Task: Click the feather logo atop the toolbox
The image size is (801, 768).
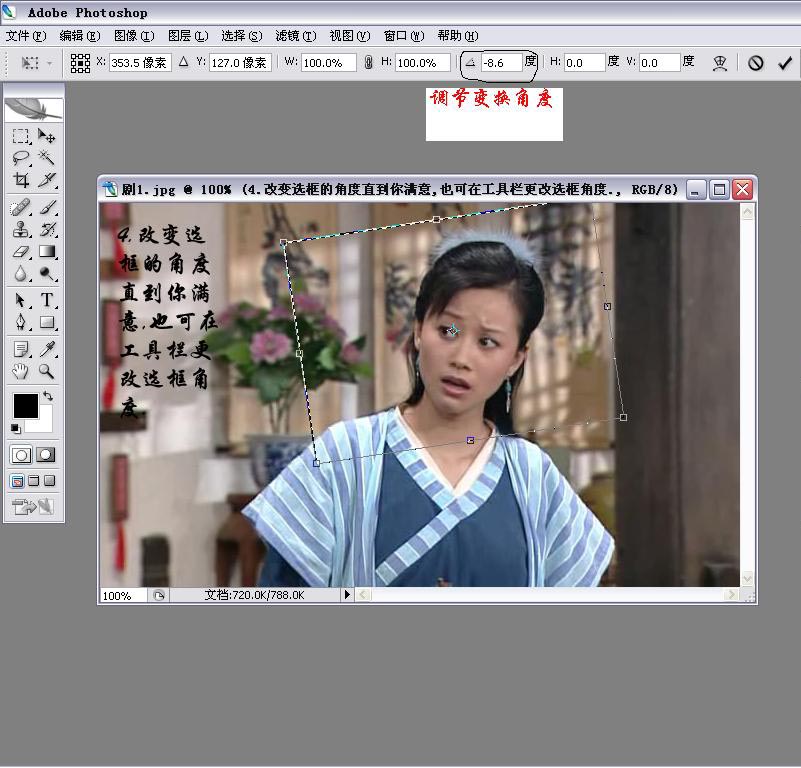Action: tap(34, 109)
